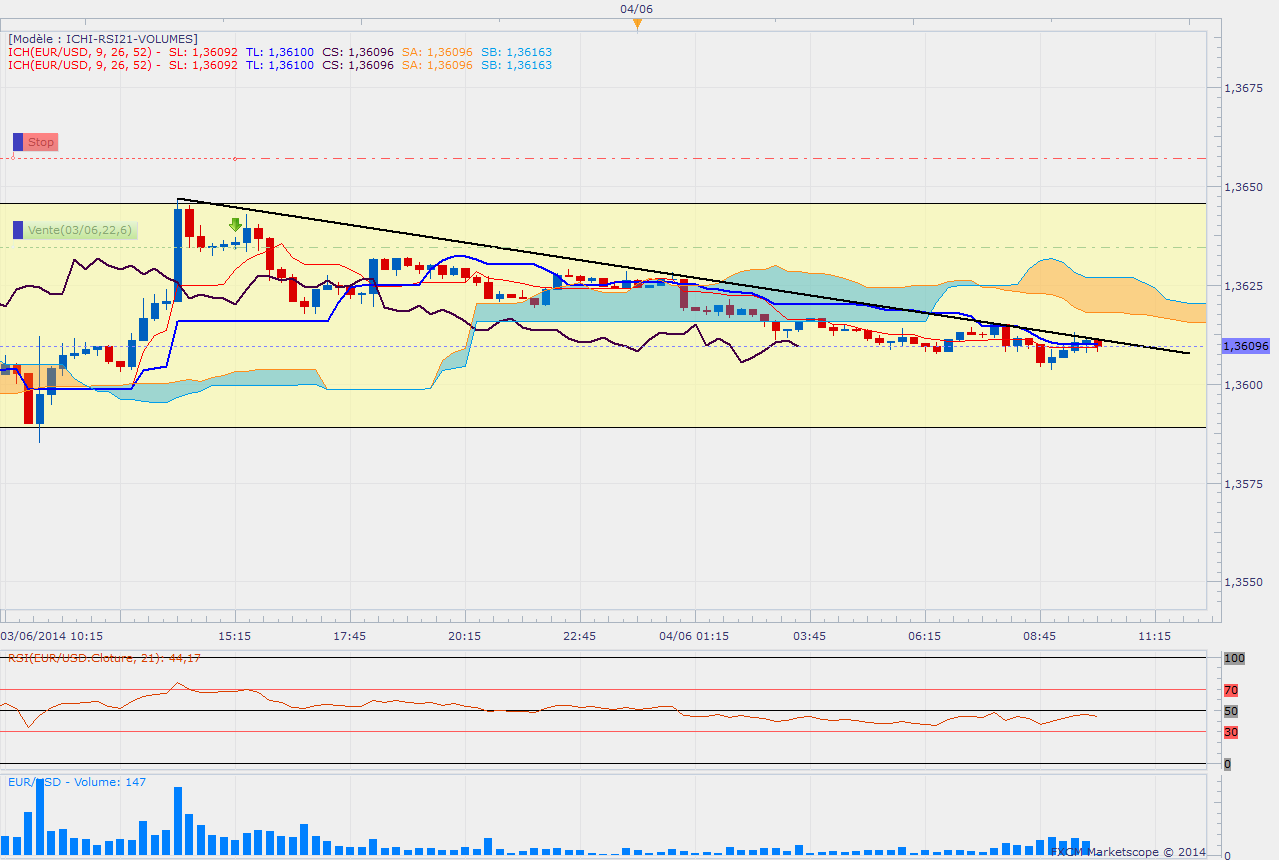Click the 15:15 time axis label

coord(234,636)
